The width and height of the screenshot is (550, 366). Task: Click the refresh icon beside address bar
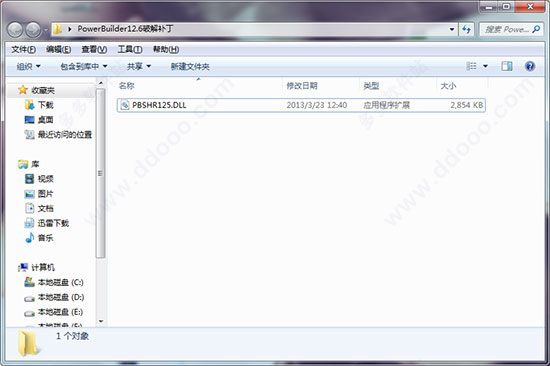[467, 29]
